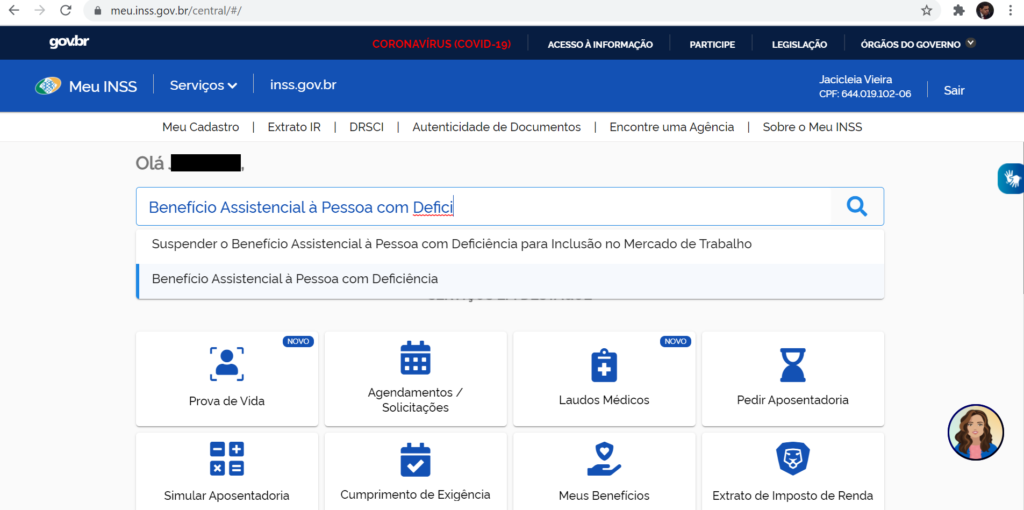This screenshot has height=510, width=1024.
Task: Select suggestion Benefício Assistencial à Pessoa com Deficiência
Action: 510,279
